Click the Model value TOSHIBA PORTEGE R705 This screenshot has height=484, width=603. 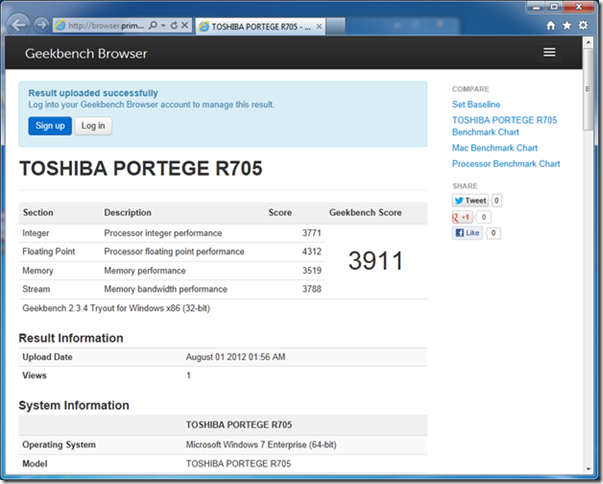coord(238,464)
